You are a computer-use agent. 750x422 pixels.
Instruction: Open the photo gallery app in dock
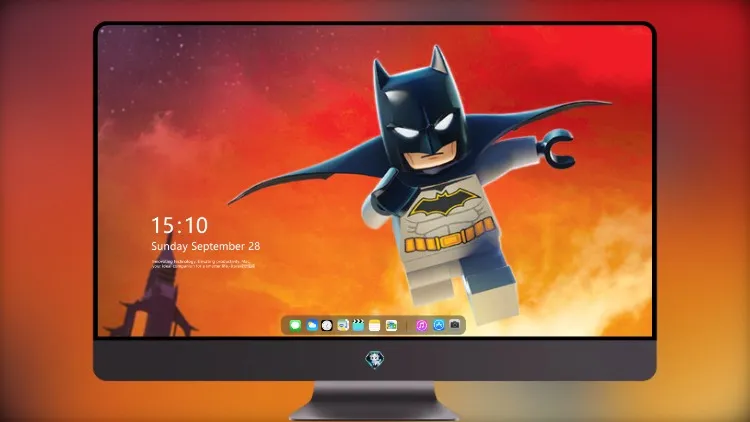coord(391,326)
